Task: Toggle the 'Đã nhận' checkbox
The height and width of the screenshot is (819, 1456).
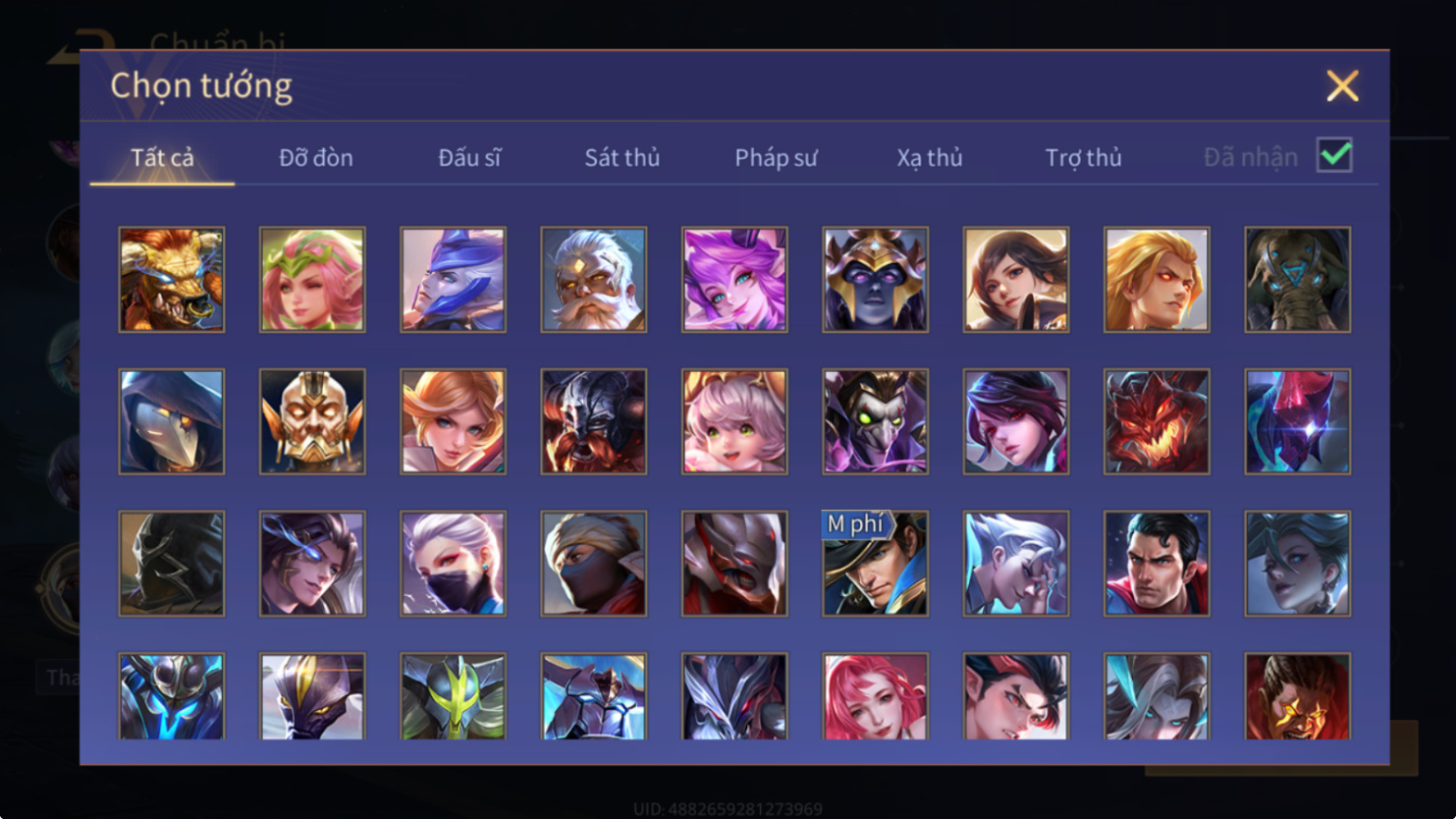Action: click(x=1334, y=155)
